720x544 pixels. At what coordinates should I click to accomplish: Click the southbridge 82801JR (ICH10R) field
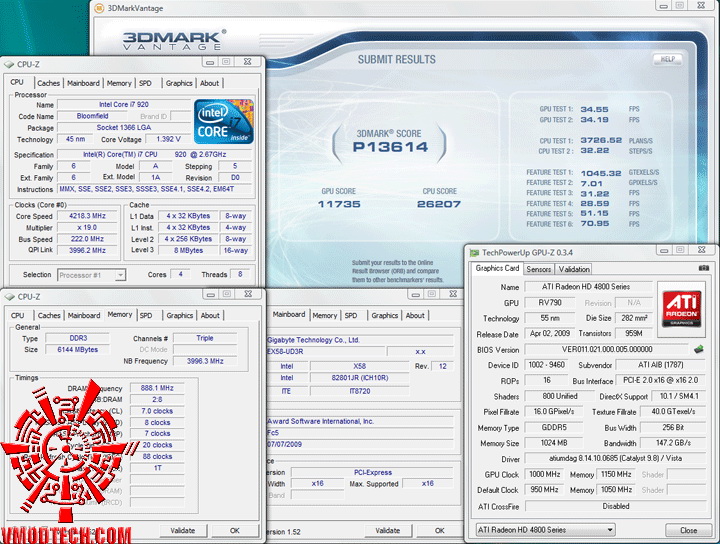click(x=360, y=378)
